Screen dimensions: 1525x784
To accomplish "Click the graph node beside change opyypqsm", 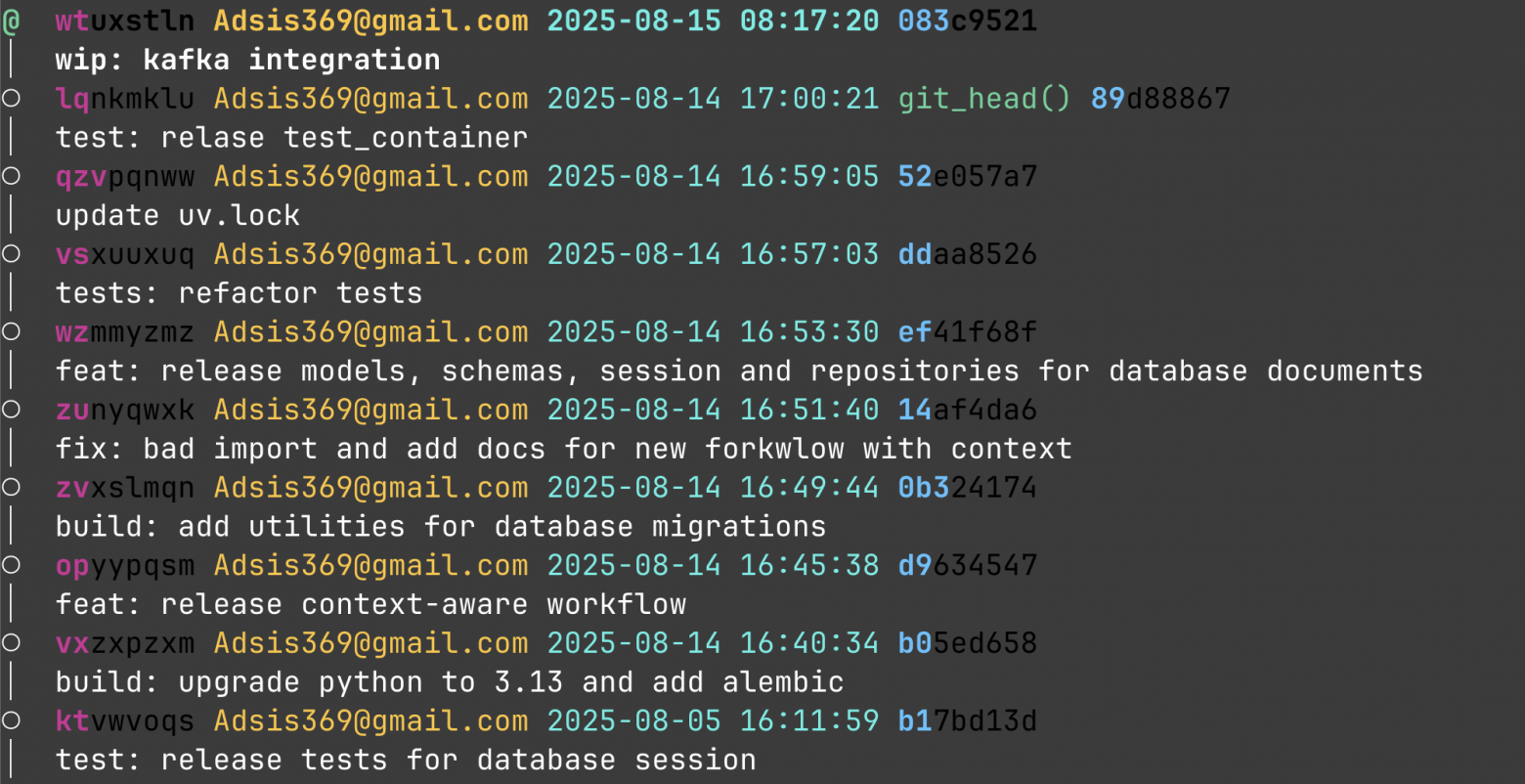I will coord(11,565).
